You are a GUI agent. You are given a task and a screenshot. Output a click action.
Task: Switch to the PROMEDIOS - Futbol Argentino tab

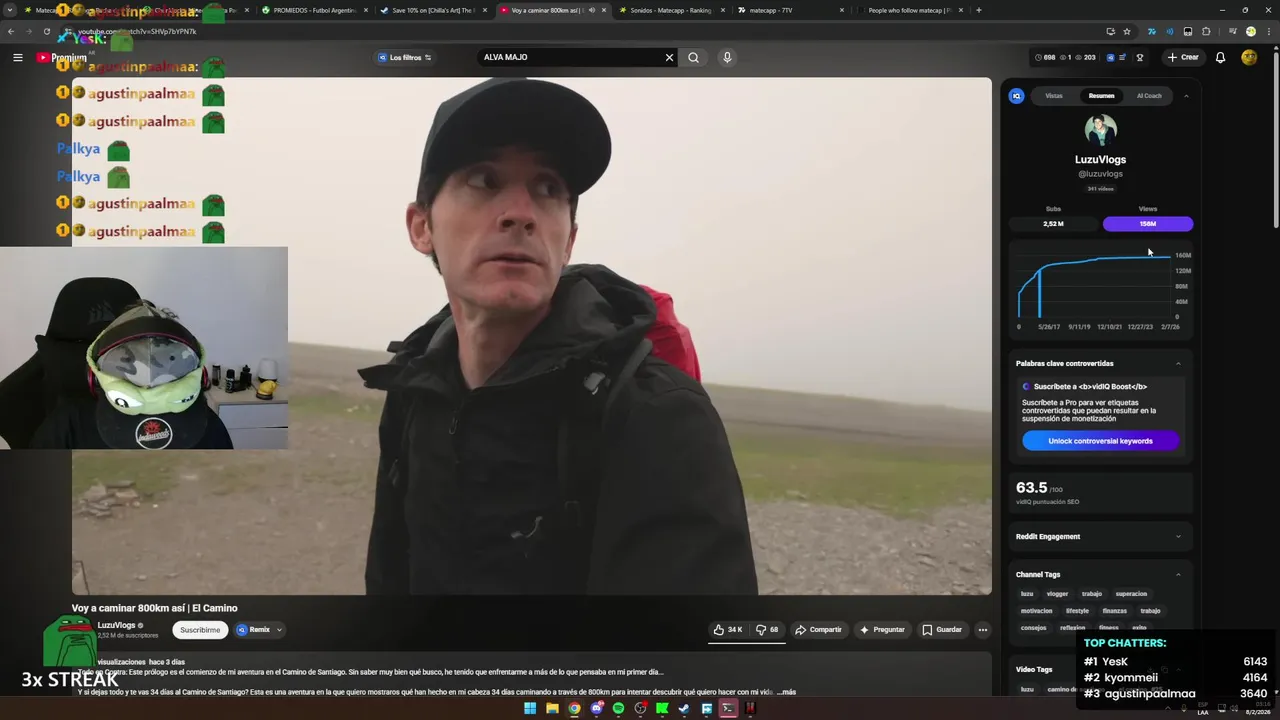[314, 10]
